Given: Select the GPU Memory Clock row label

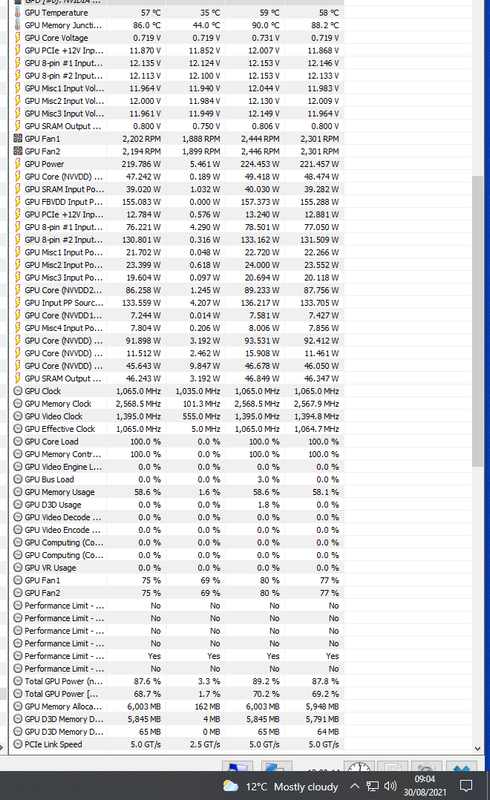Looking at the screenshot, I should tap(58, 404).
